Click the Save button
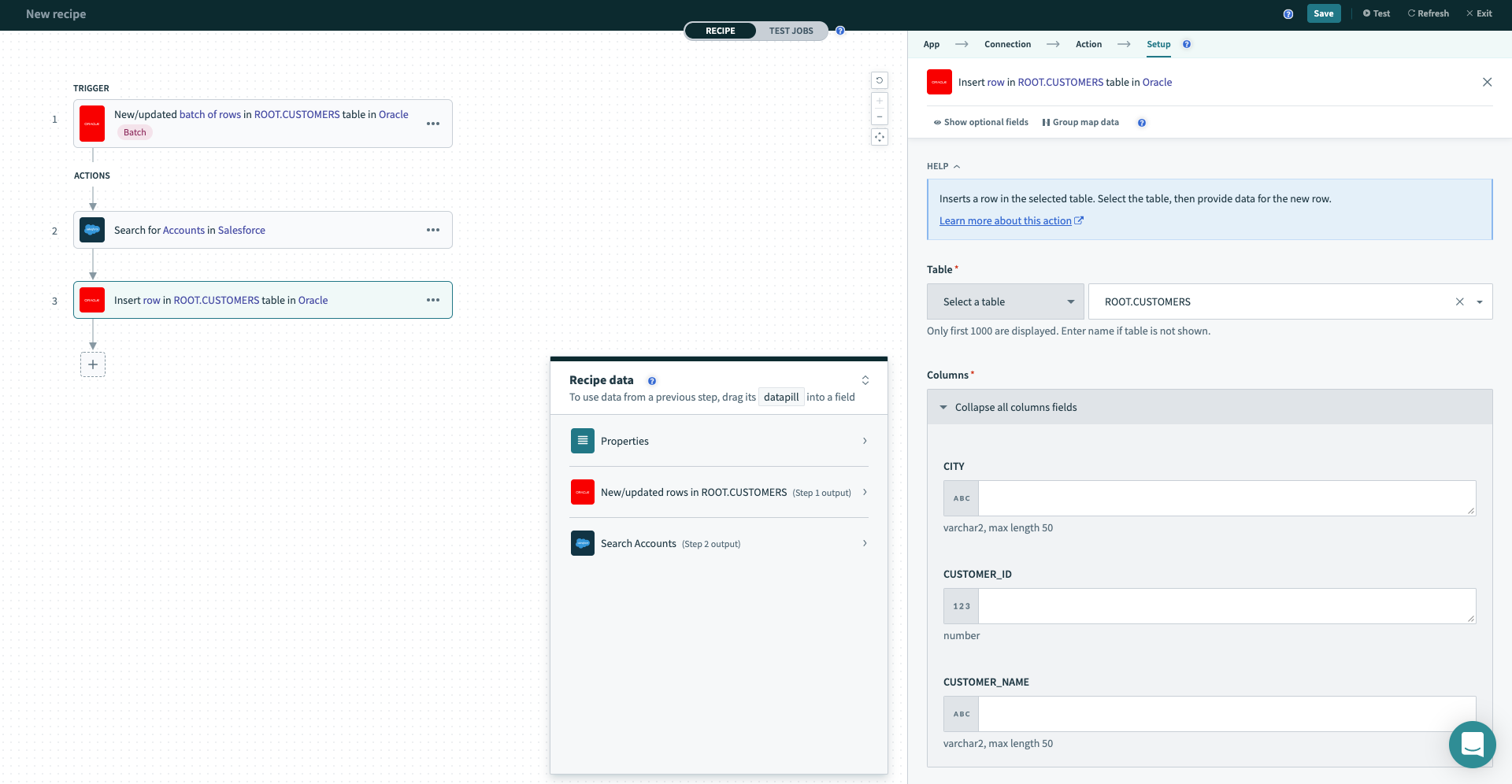 1323,13
